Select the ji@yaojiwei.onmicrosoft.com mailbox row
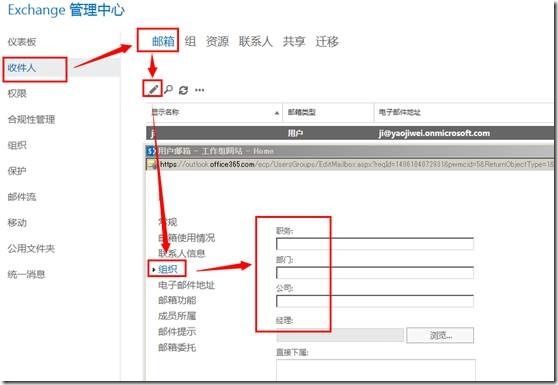 point(350,133)
